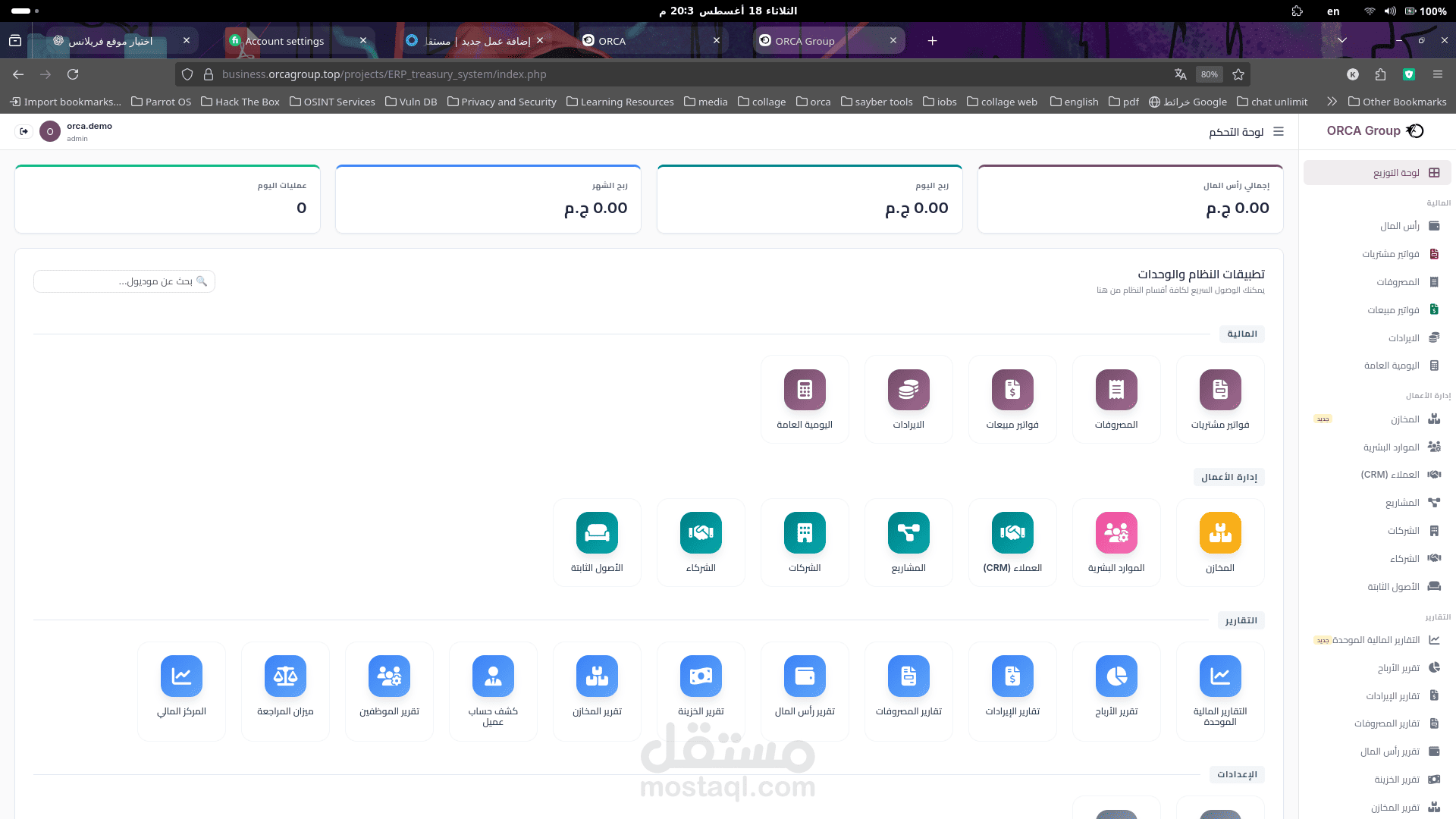
Task: Select لوحة التوزيع in sidebar
Action: 1377,173
